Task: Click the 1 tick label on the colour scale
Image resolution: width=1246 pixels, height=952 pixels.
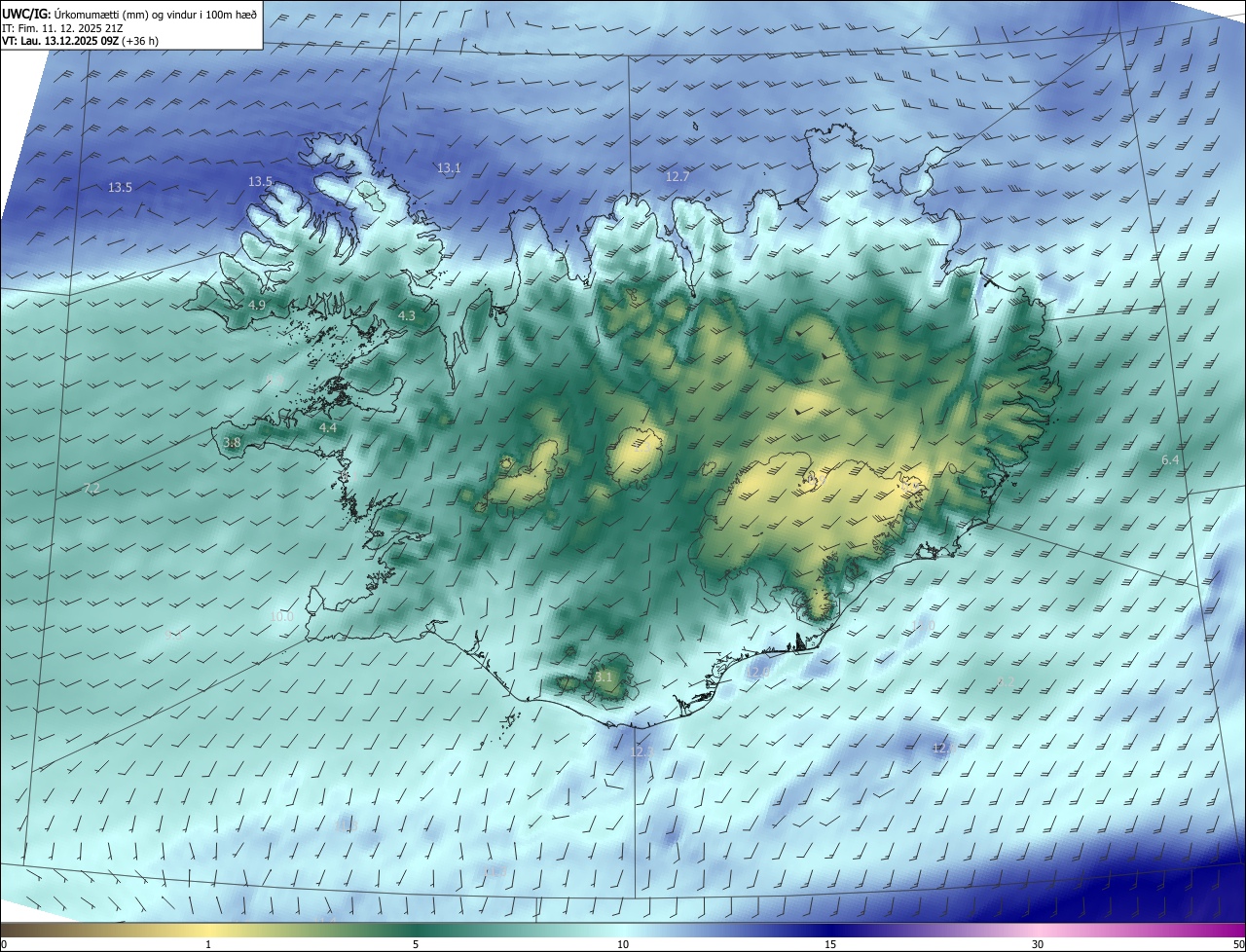Action: pyautogui.click(x=208, y=945)
